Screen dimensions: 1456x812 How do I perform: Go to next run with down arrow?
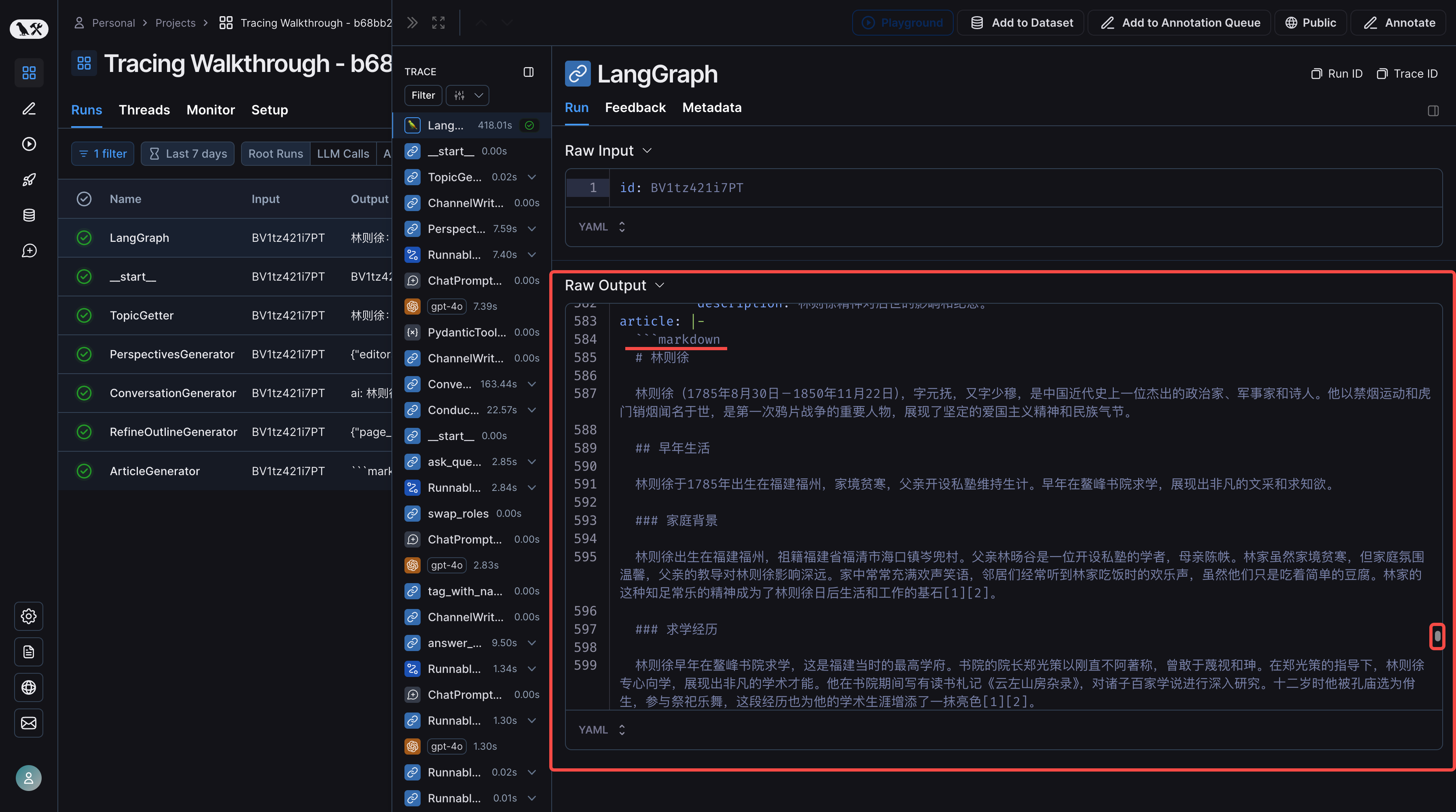pos(507,23)
